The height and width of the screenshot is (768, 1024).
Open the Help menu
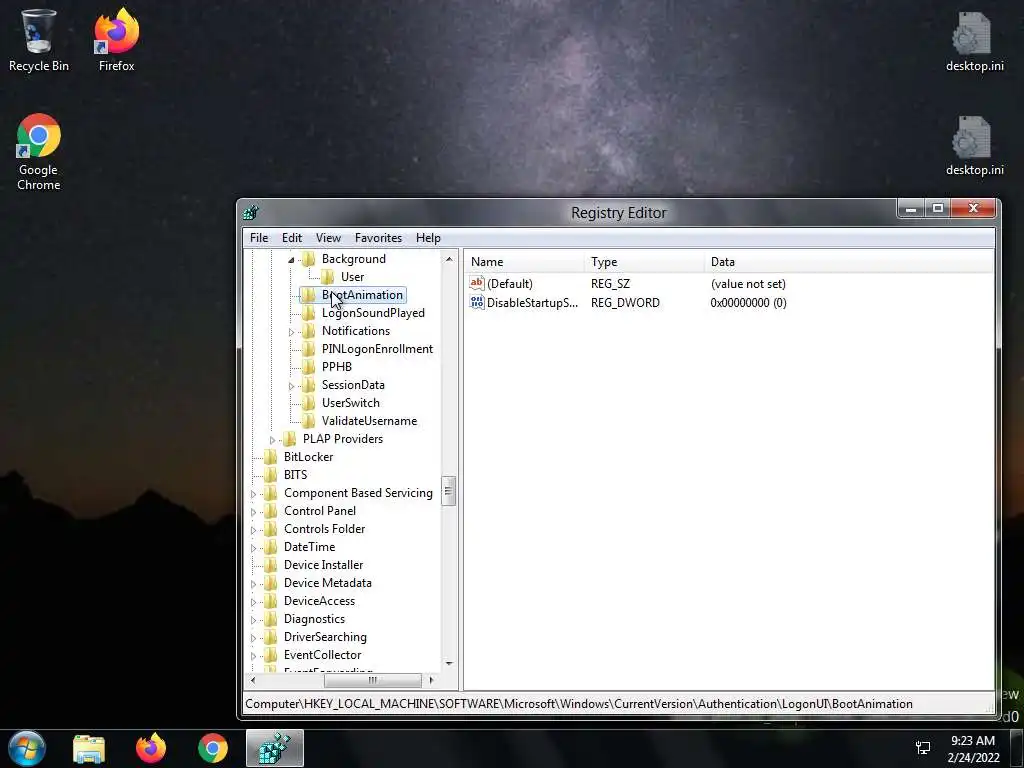pos(428,238)
